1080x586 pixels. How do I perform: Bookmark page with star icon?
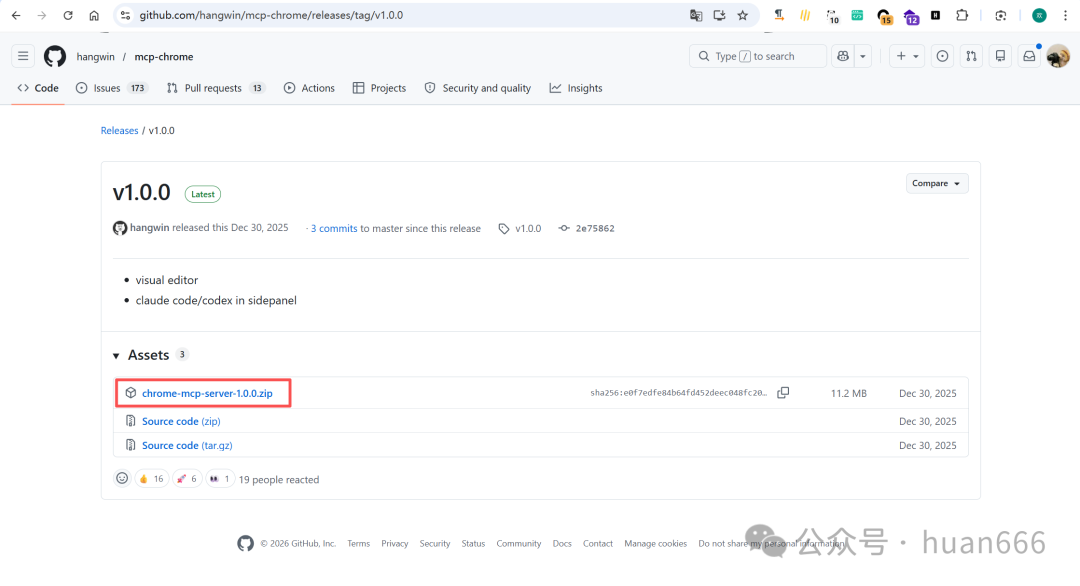pyautogui.click(x=742, y=15)
